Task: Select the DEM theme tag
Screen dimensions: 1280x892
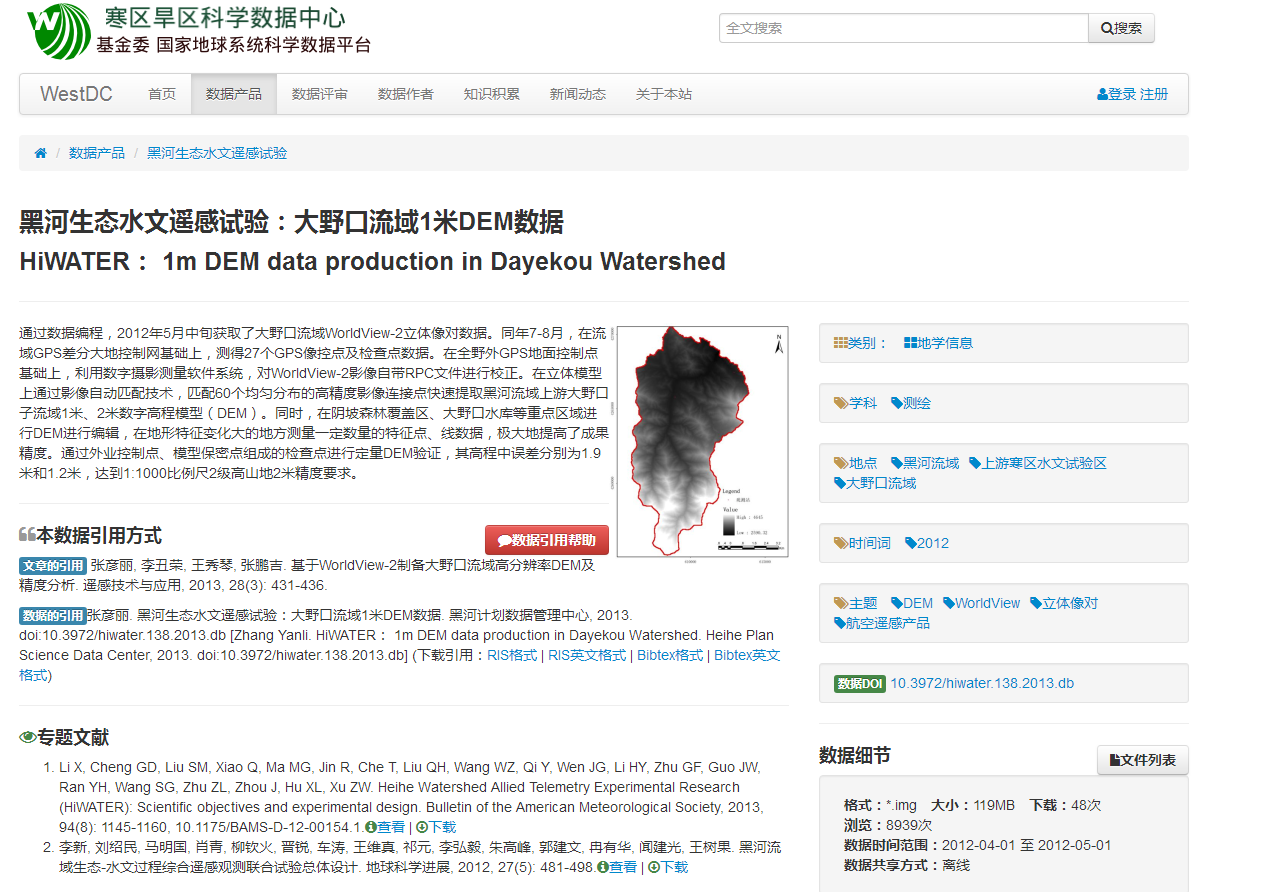Action: tap(911, 603)
